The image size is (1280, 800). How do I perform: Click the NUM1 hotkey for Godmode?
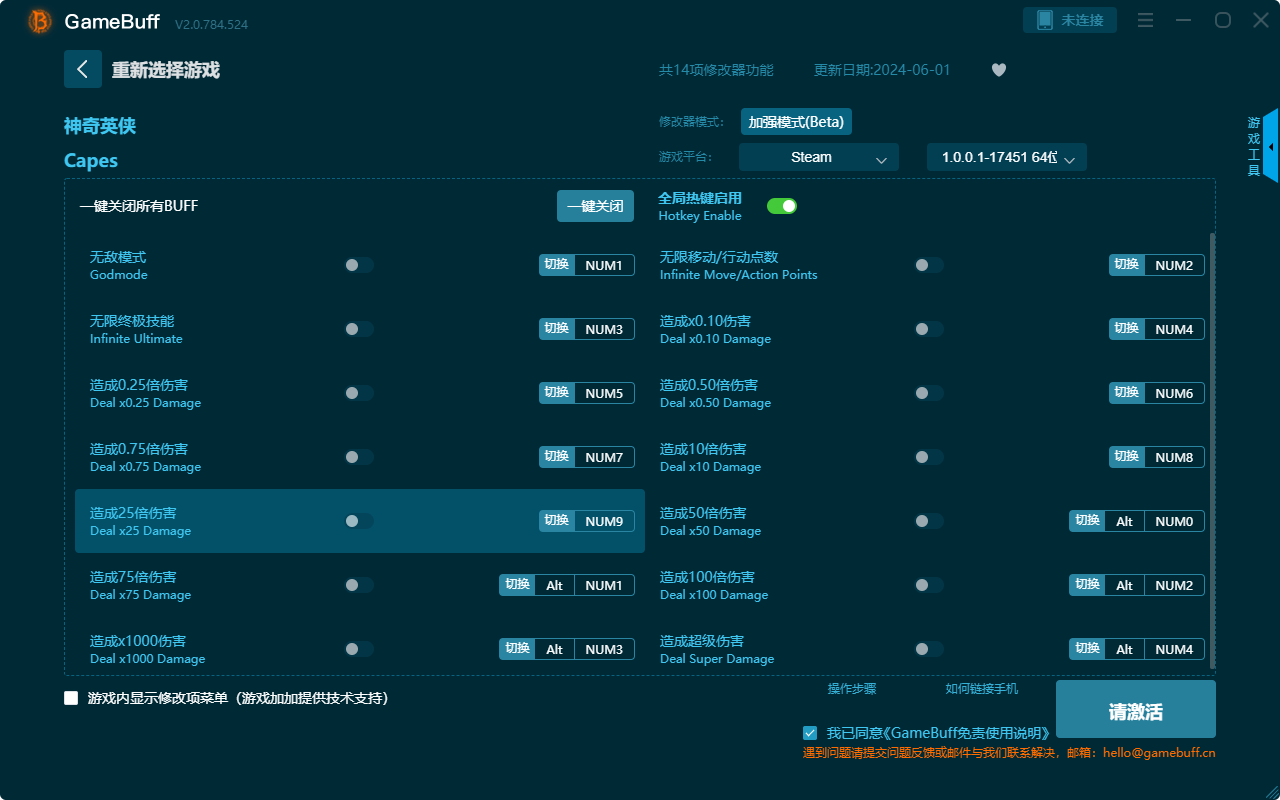point(604,265)
